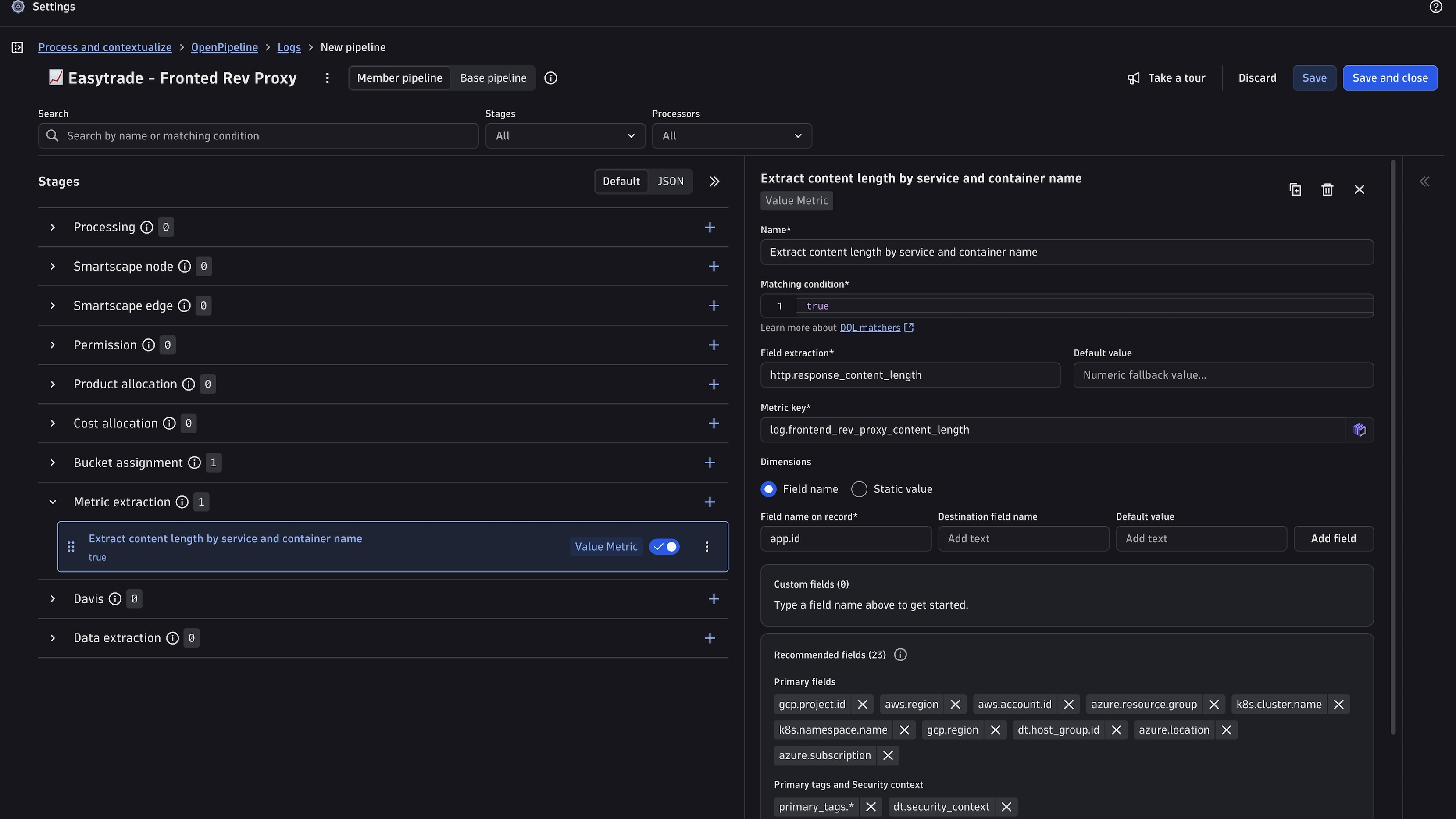Viewport: 1456px width, 819px height.
Task: Delete the processor with trash icon
Action: click(x=1327, y=190)
